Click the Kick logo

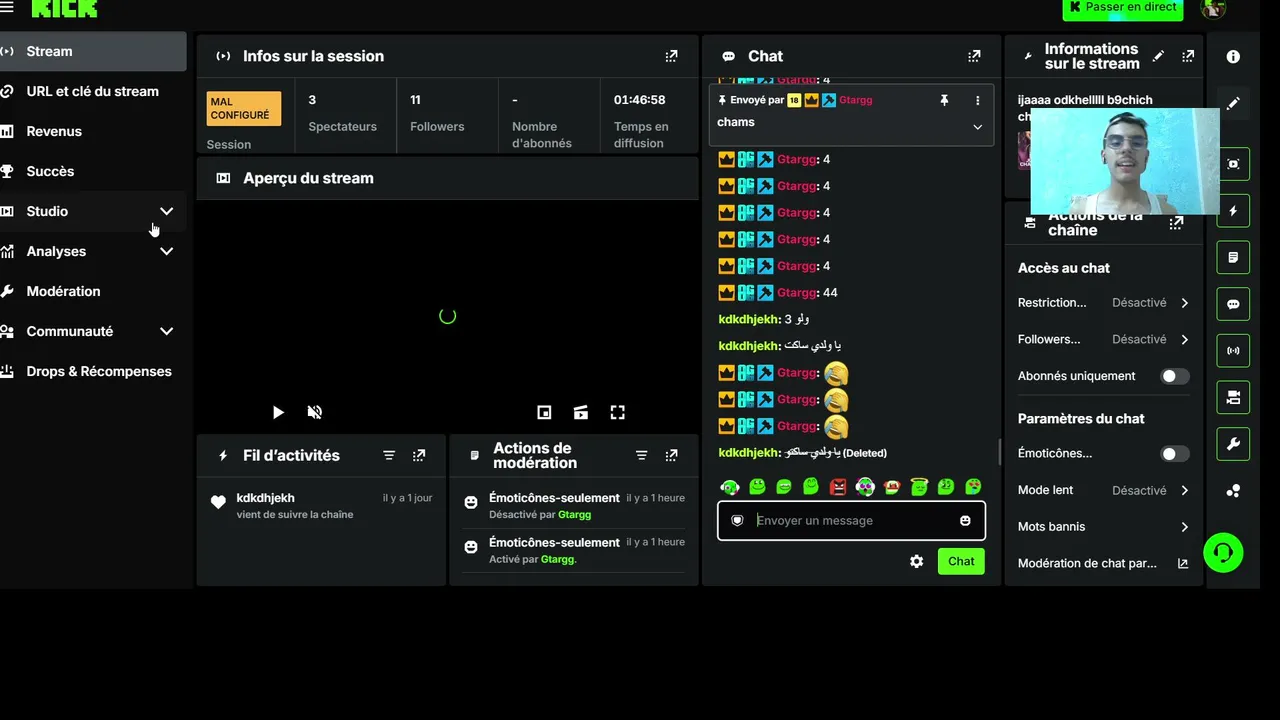pyautogui.click(x=65, y=8)
